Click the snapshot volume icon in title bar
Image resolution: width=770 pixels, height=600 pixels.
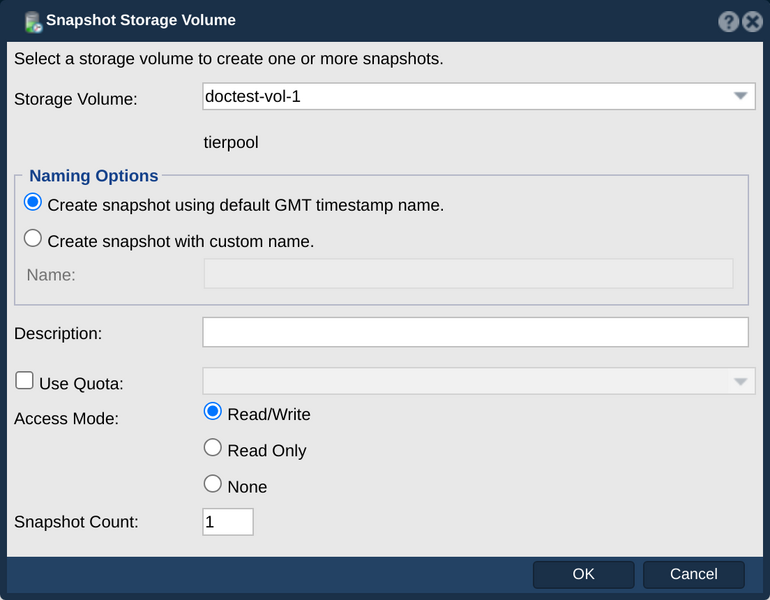click(x=33, y=22)
